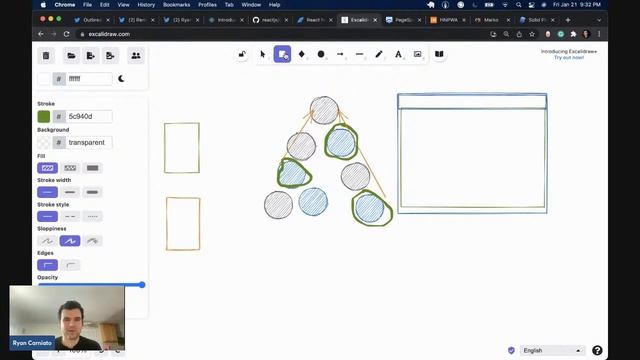640x360 pixels.
Task: Switch to the HNPWA browser tab
Action: pos(448,20)
